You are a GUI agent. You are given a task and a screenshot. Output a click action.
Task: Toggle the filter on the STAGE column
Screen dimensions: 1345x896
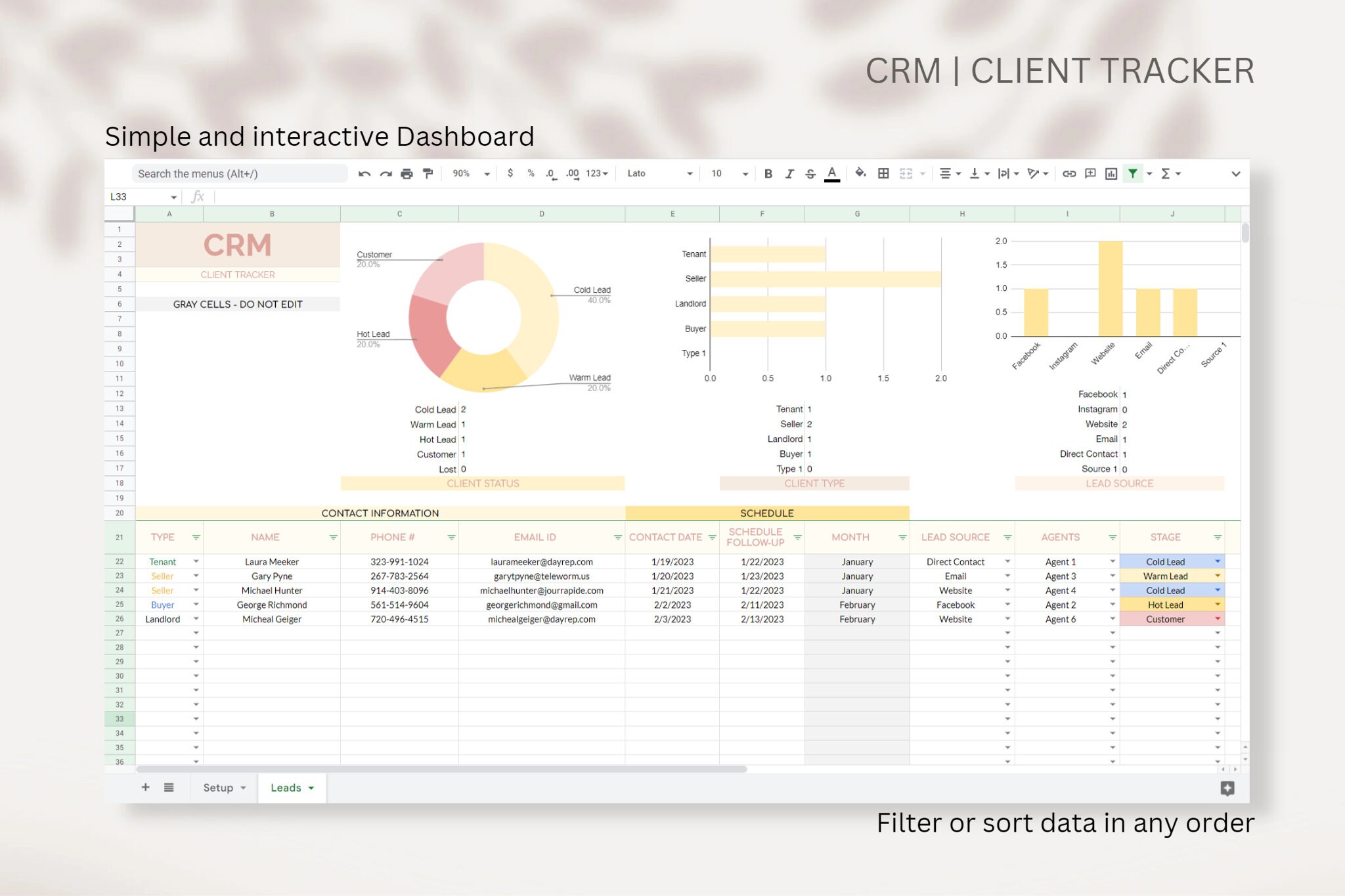point(1218,537)
